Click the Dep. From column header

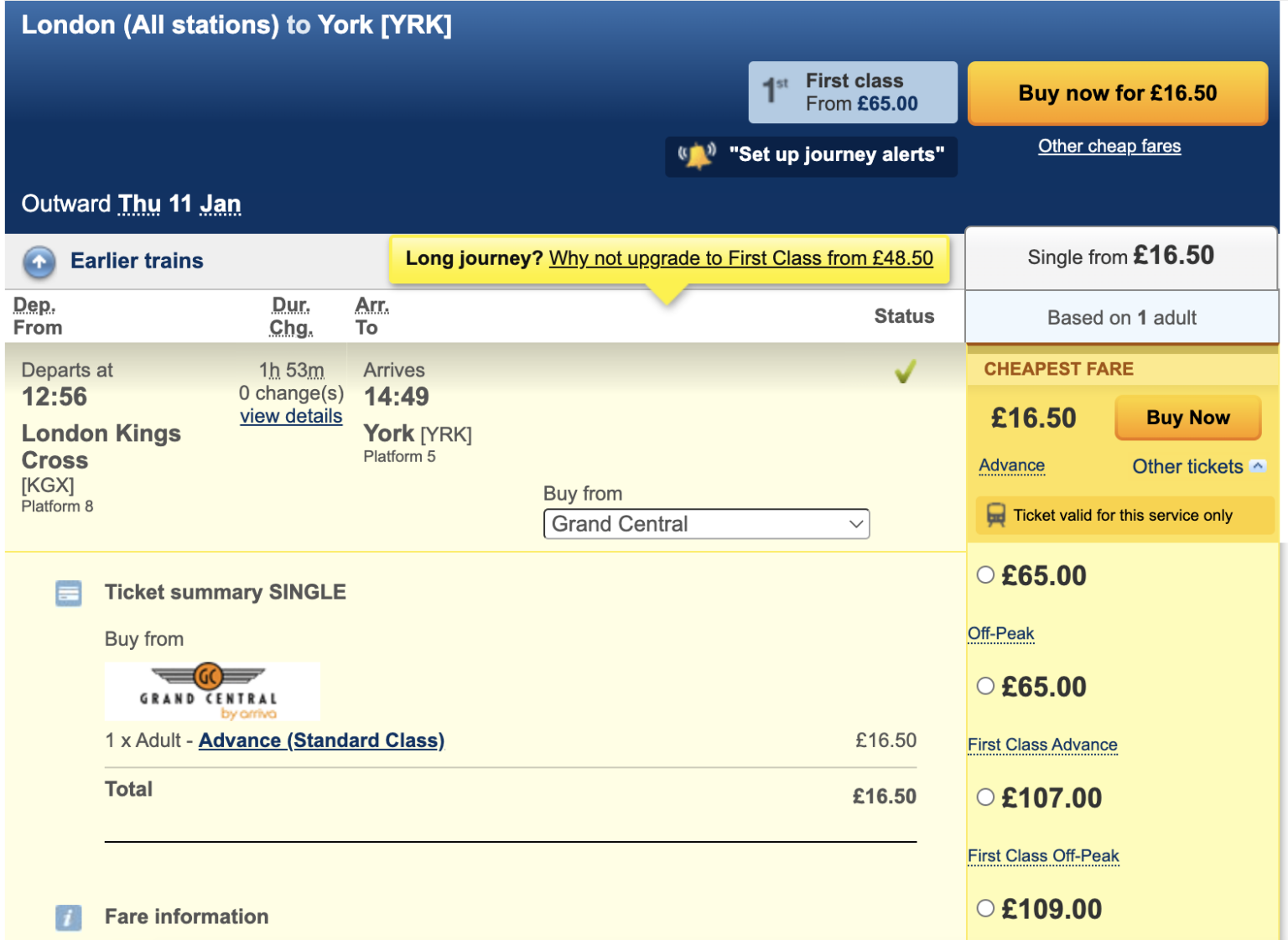pos(34,316)
